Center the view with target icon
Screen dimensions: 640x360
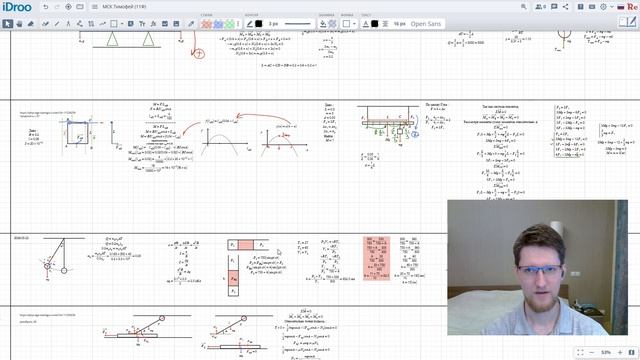(68, 7)
